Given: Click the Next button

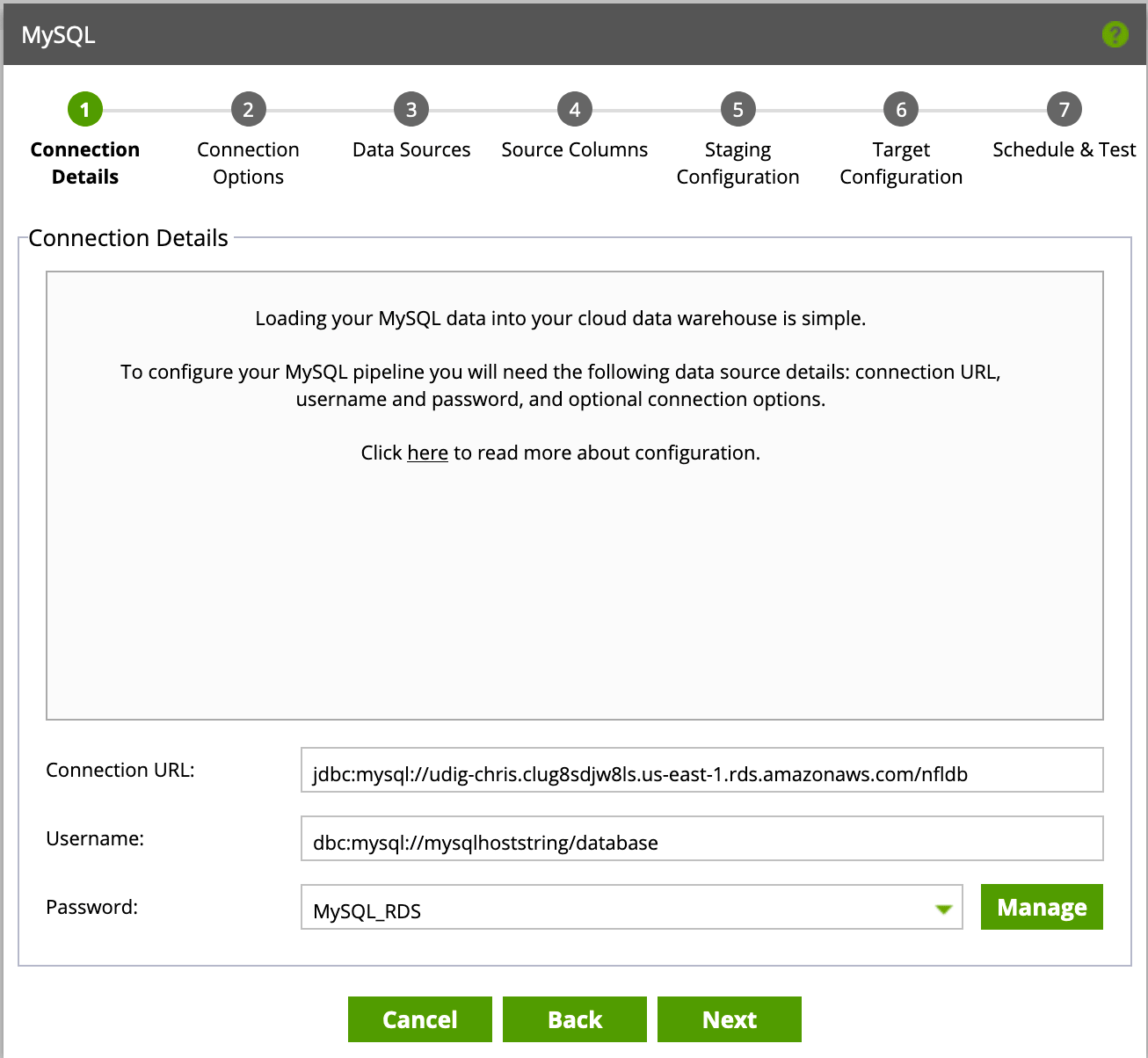Looking at the screenshot, I should pyautogui.click(x=730, y=1019).
